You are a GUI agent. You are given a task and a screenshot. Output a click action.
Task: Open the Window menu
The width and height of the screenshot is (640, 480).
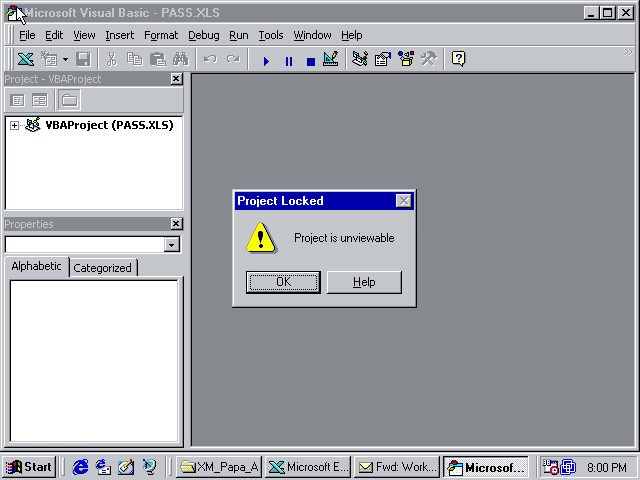tap(312, 36)
